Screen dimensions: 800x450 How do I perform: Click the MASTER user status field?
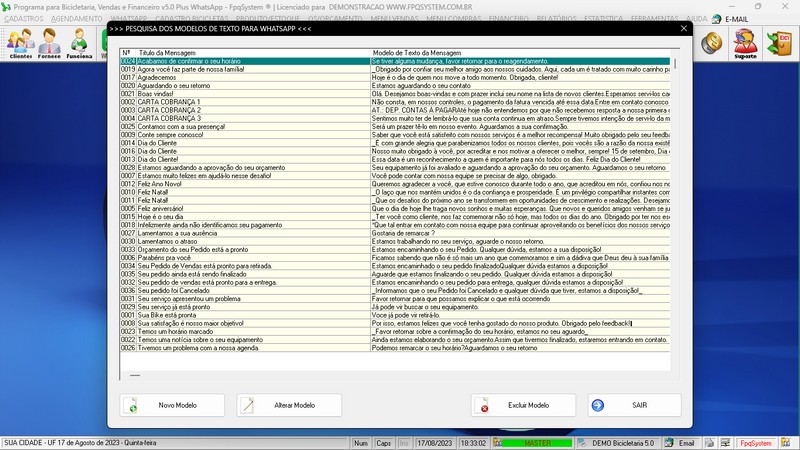(x=538, y=443)
